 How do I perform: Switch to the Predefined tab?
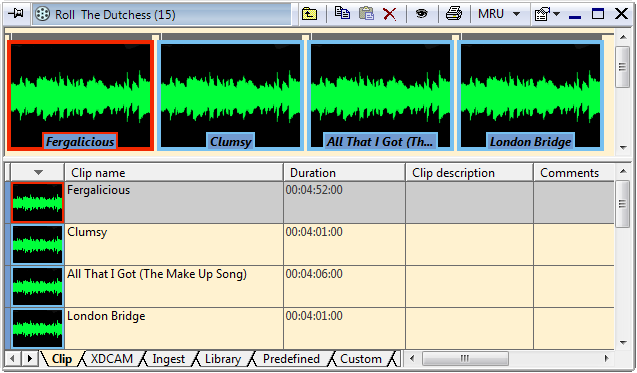point(291,359)
